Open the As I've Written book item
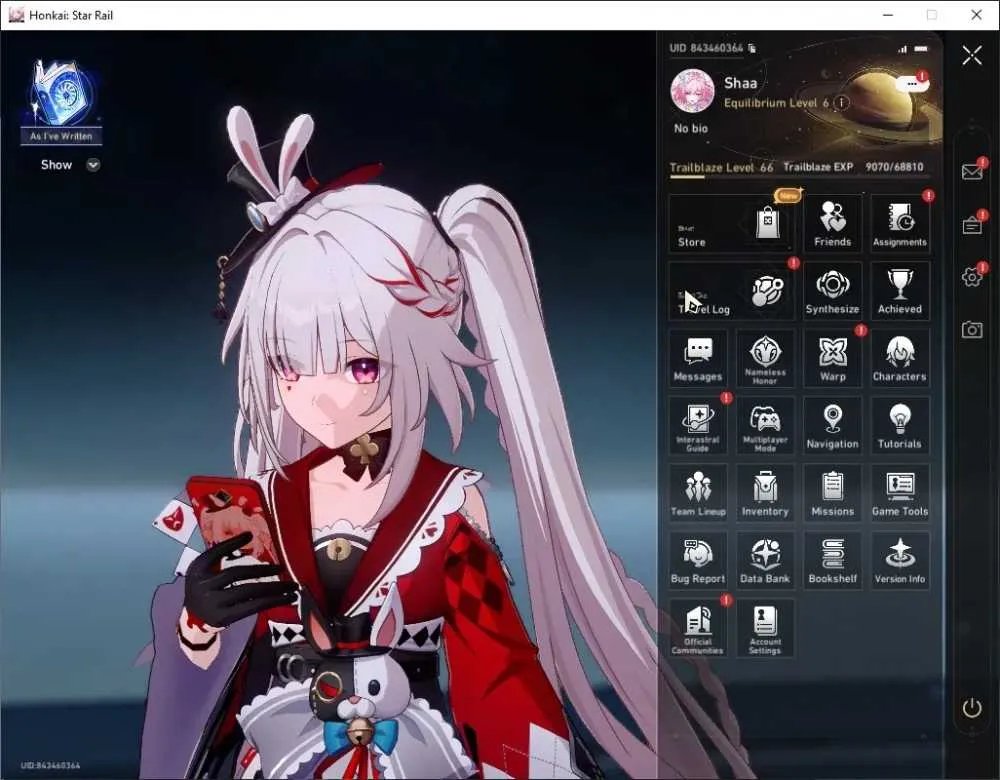Screen dimensions: 1000x780 pyautogui.click(x=61, y=101)
